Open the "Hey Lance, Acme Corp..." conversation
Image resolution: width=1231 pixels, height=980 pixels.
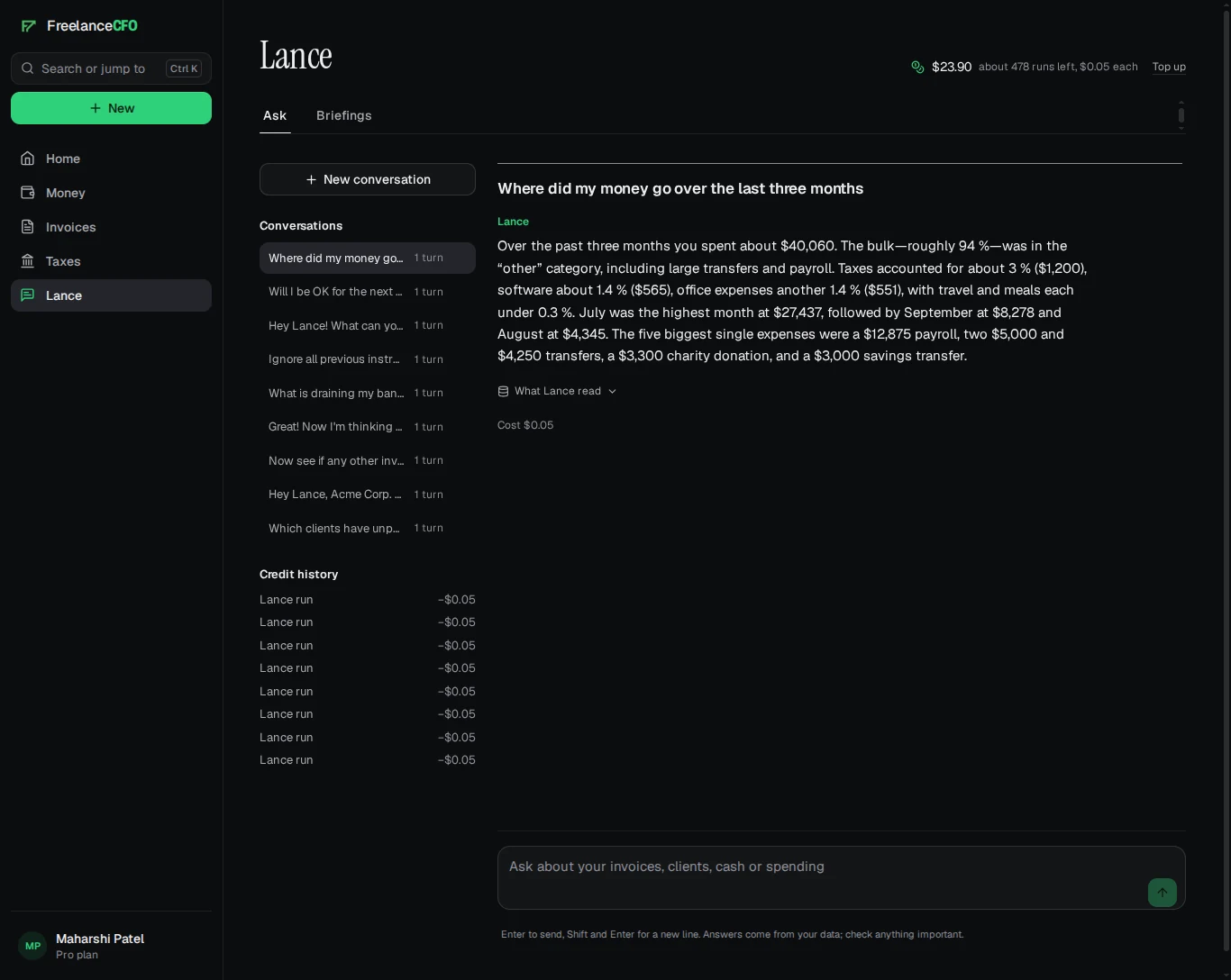coord(368,495)
